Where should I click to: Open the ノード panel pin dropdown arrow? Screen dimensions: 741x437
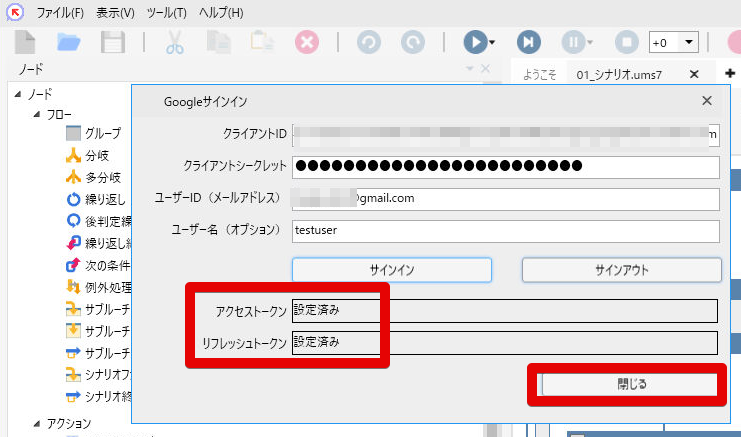click(x=469, y=69)
